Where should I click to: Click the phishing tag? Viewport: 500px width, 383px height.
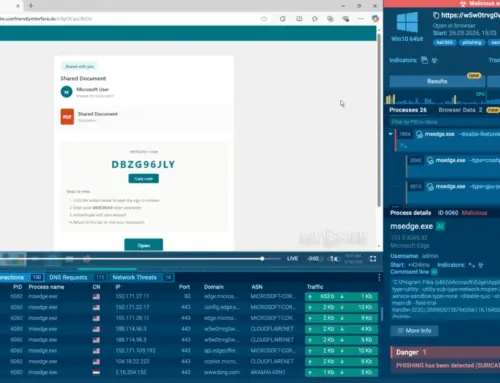point(472,42)
